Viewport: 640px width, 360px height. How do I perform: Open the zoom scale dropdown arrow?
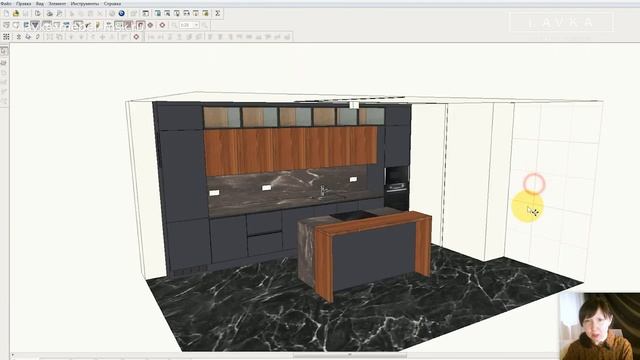196,25
